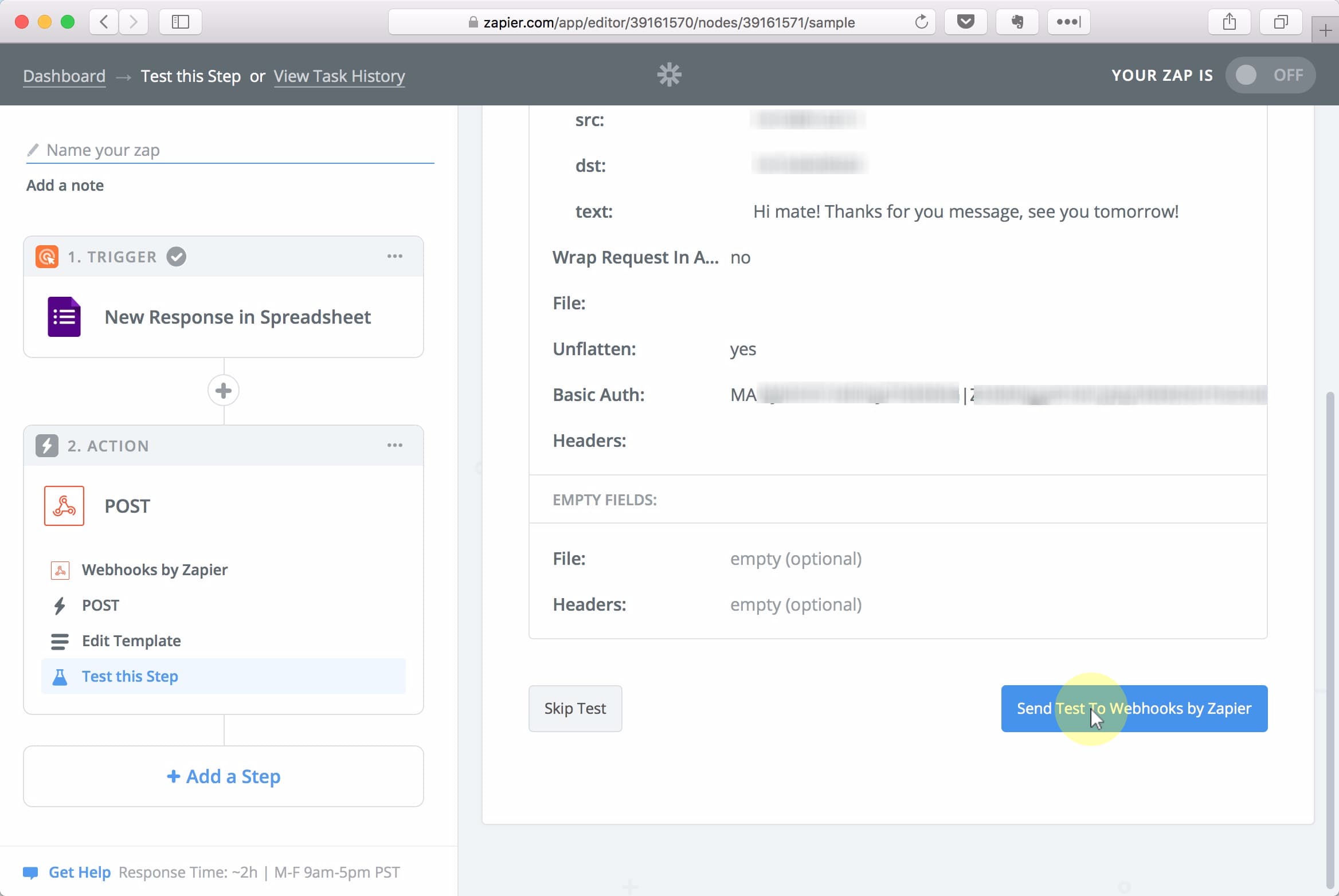Click 'empty (optional)' next to File
Screen dimensions: 1339x896
pyautogui.click(x=796, y=559)
